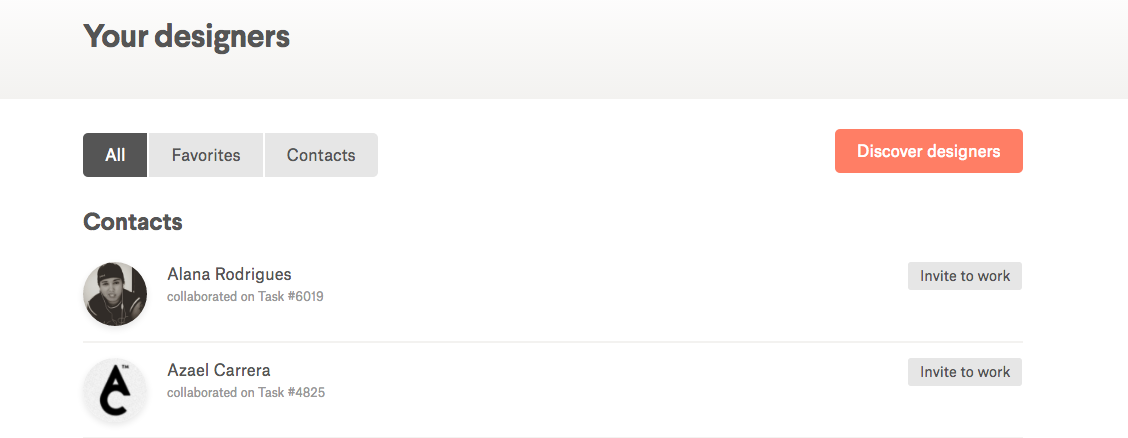Open the Azael Carrera name link
Screen dimensions: 1128x438
(x=219, y=370)
